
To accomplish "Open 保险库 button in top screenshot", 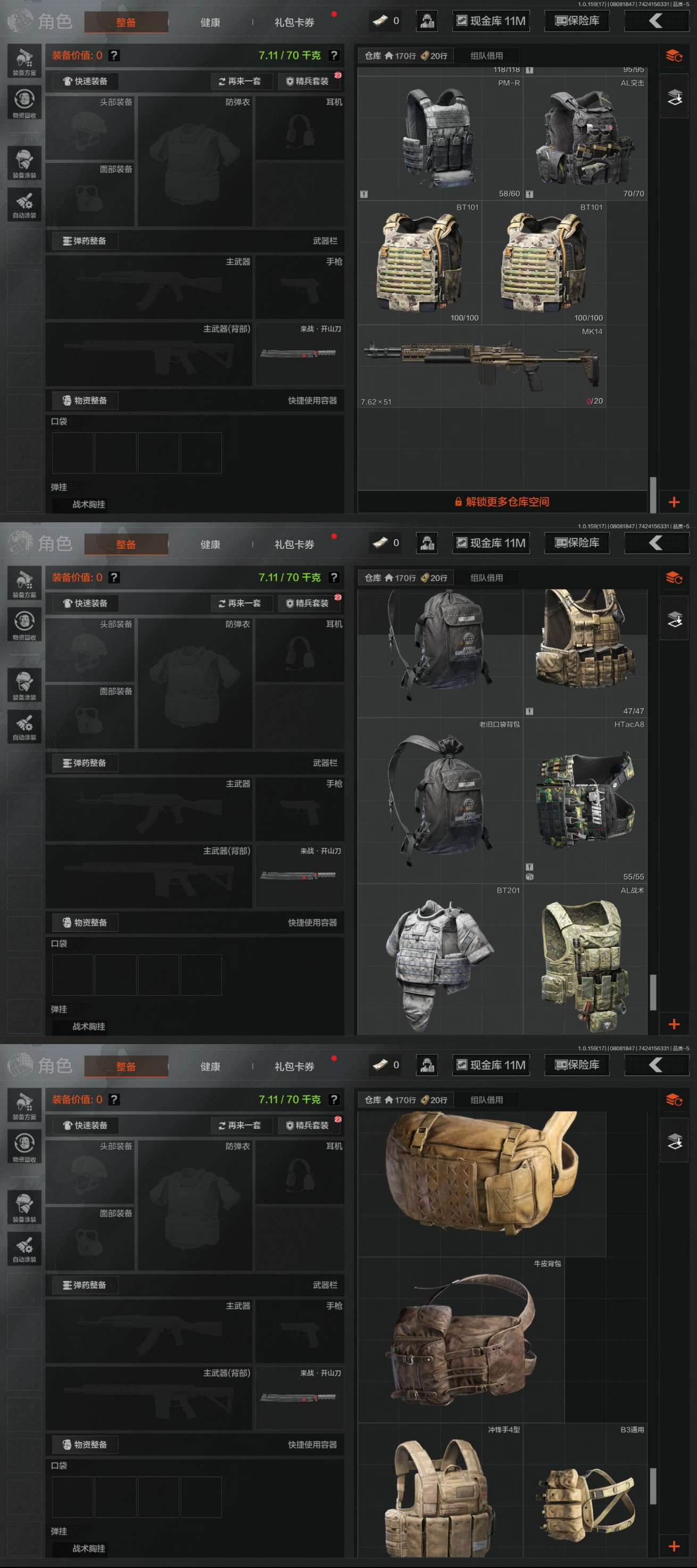I will coord(577,21).
